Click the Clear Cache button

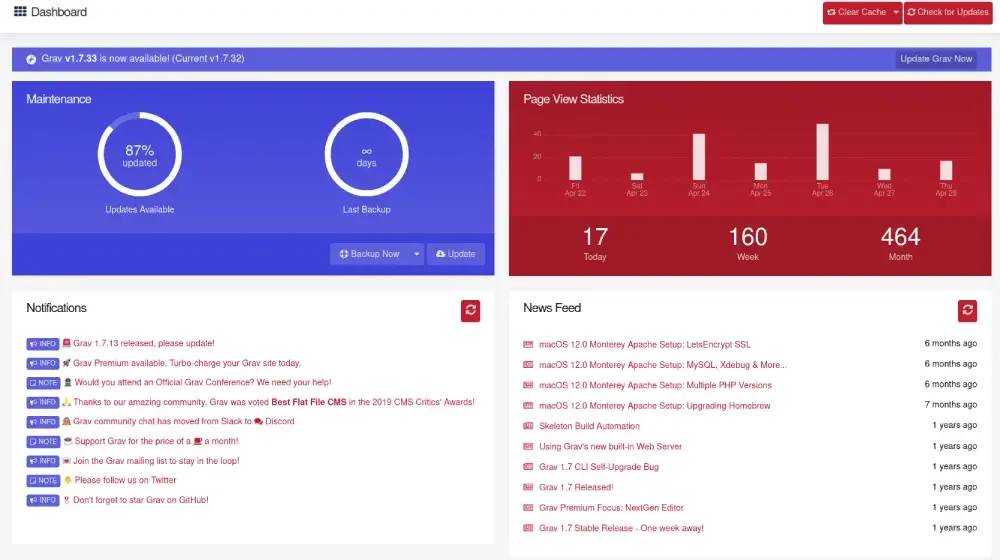point(856,12)
